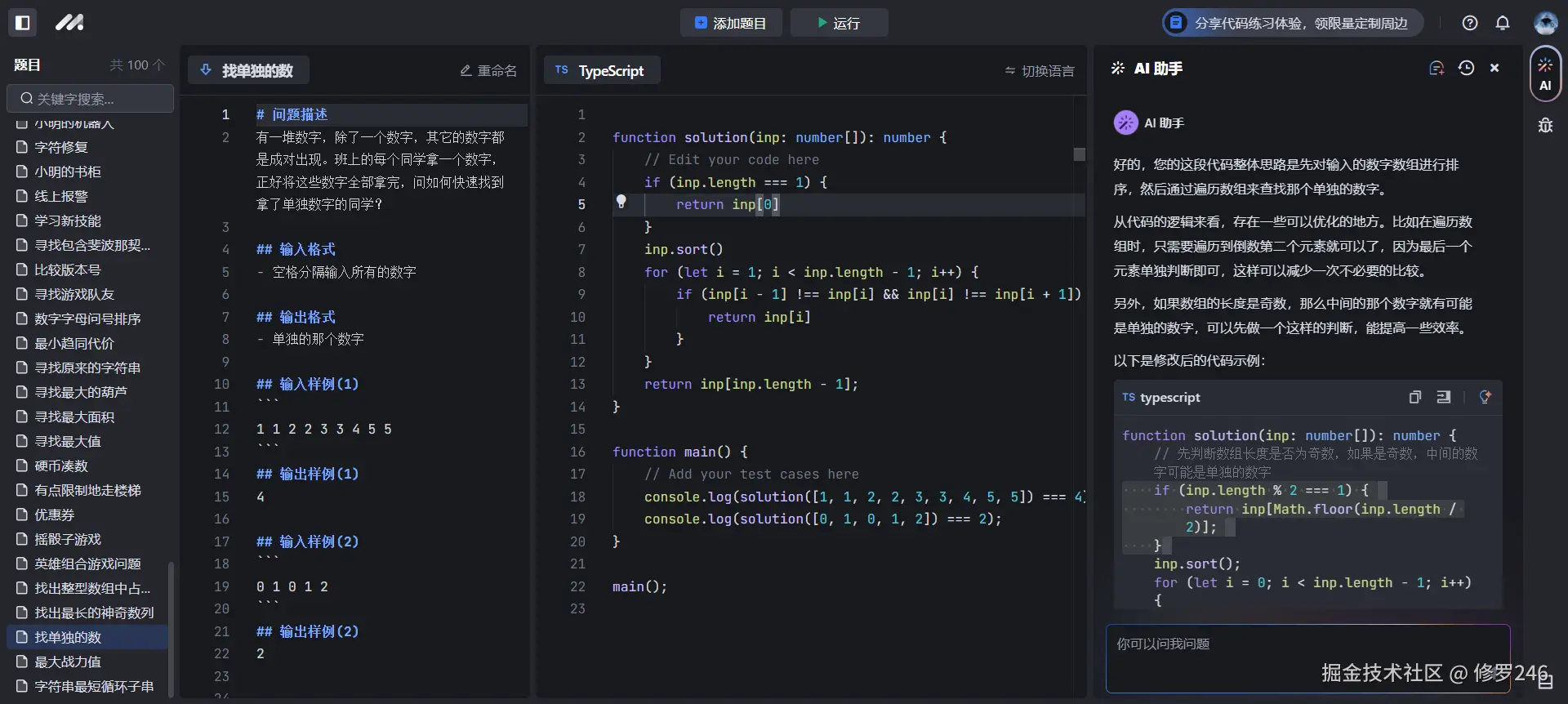
Task: Toggle the left sidebar panel icon
Action: coord(23,23)
